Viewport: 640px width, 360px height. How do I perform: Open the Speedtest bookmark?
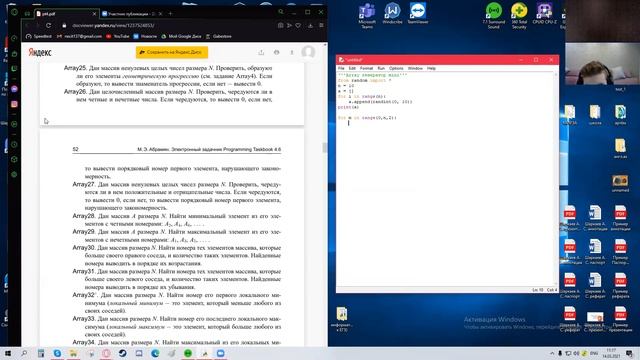[x=39, y=36]
